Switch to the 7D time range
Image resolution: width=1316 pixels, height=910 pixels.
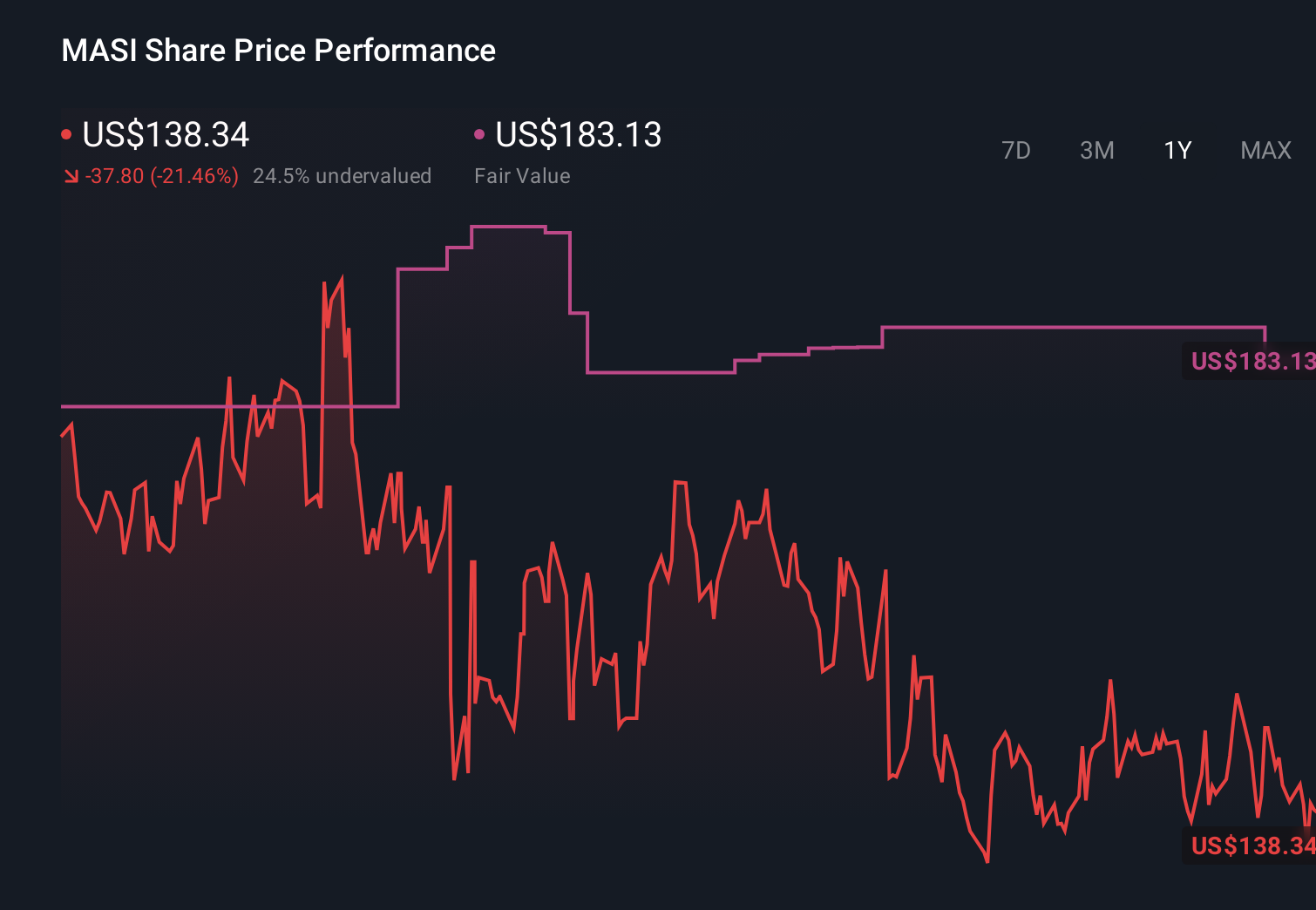click(1017, 150)
